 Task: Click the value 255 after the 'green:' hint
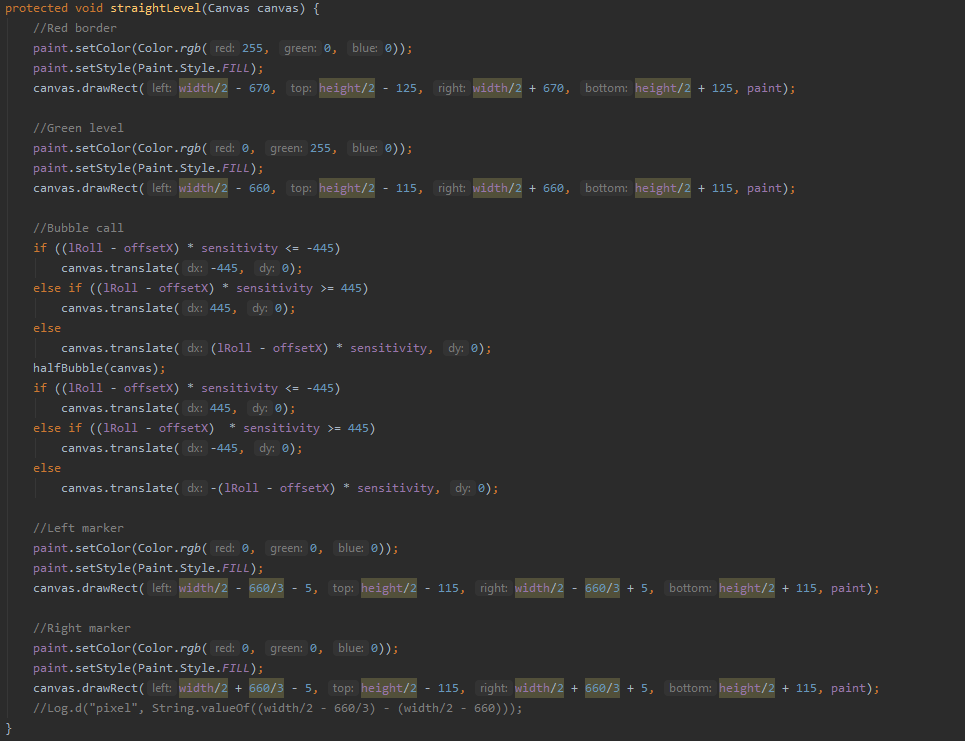(x=321, y=148)
